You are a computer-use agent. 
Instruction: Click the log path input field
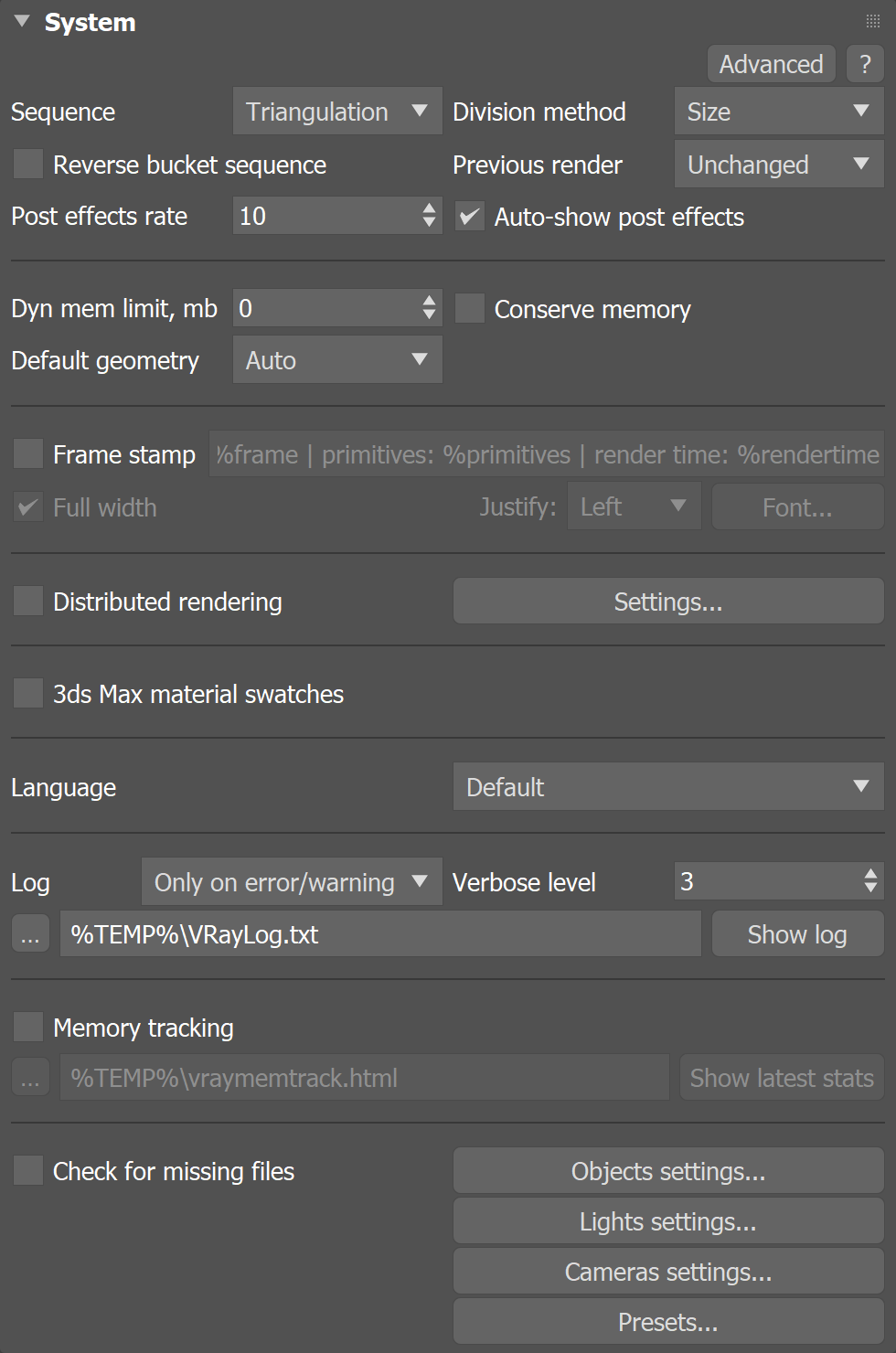tap(379, 933)
